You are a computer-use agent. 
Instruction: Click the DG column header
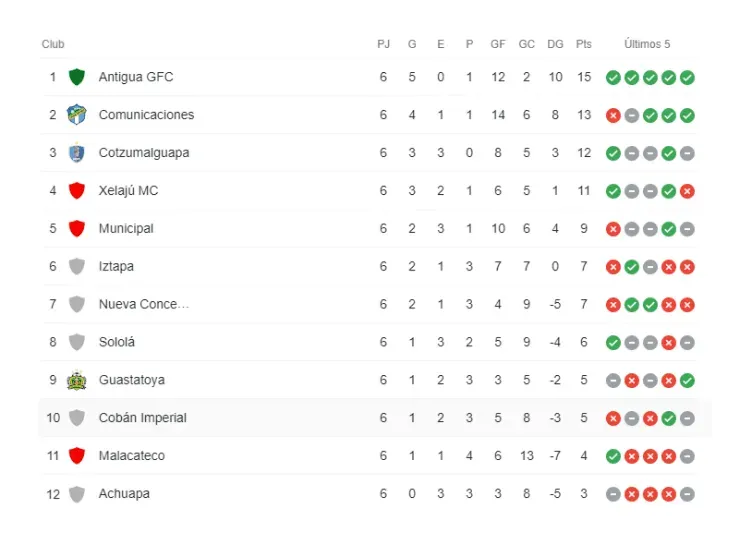(555, 44)
